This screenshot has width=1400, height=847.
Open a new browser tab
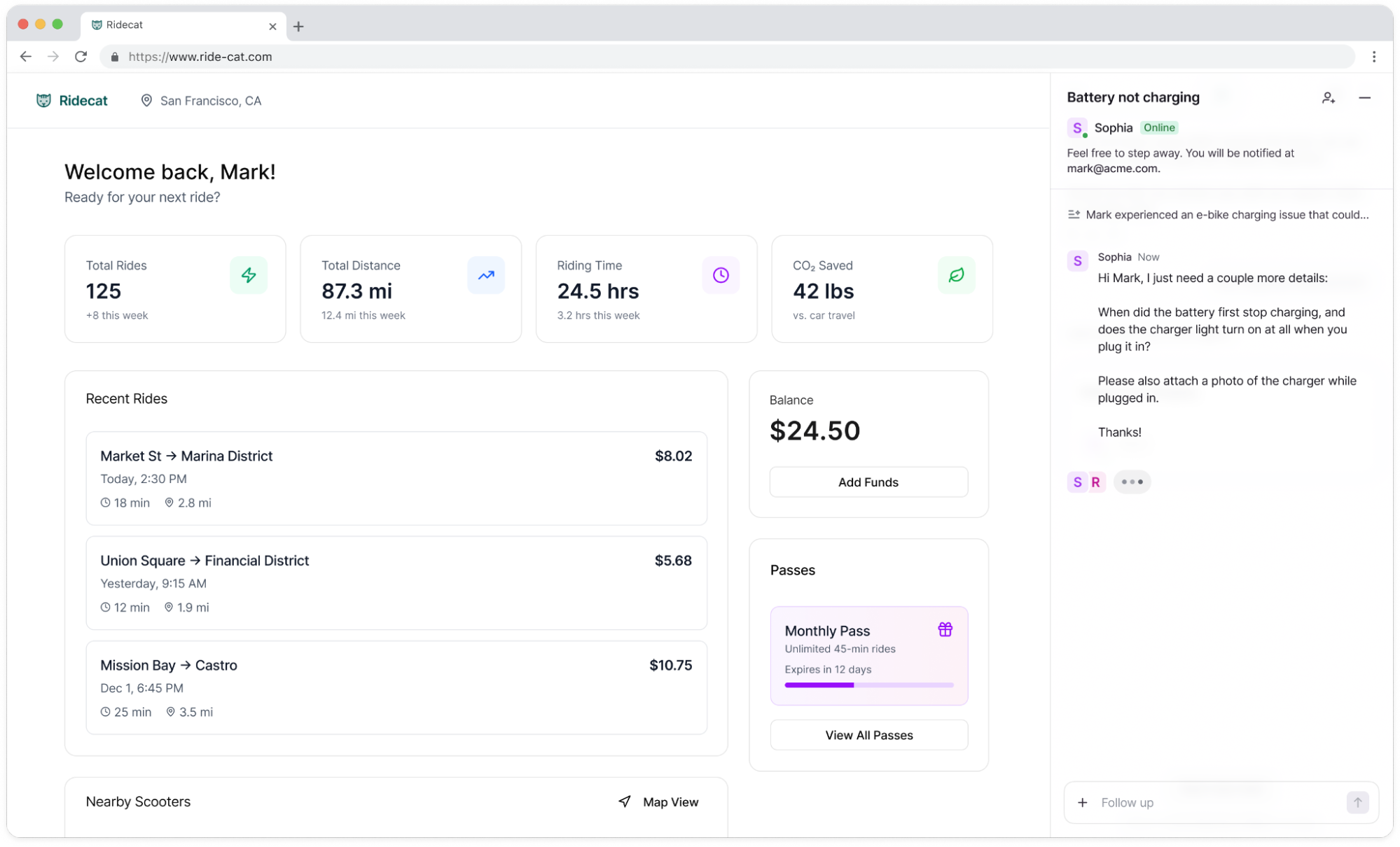(x=299, y=27)
